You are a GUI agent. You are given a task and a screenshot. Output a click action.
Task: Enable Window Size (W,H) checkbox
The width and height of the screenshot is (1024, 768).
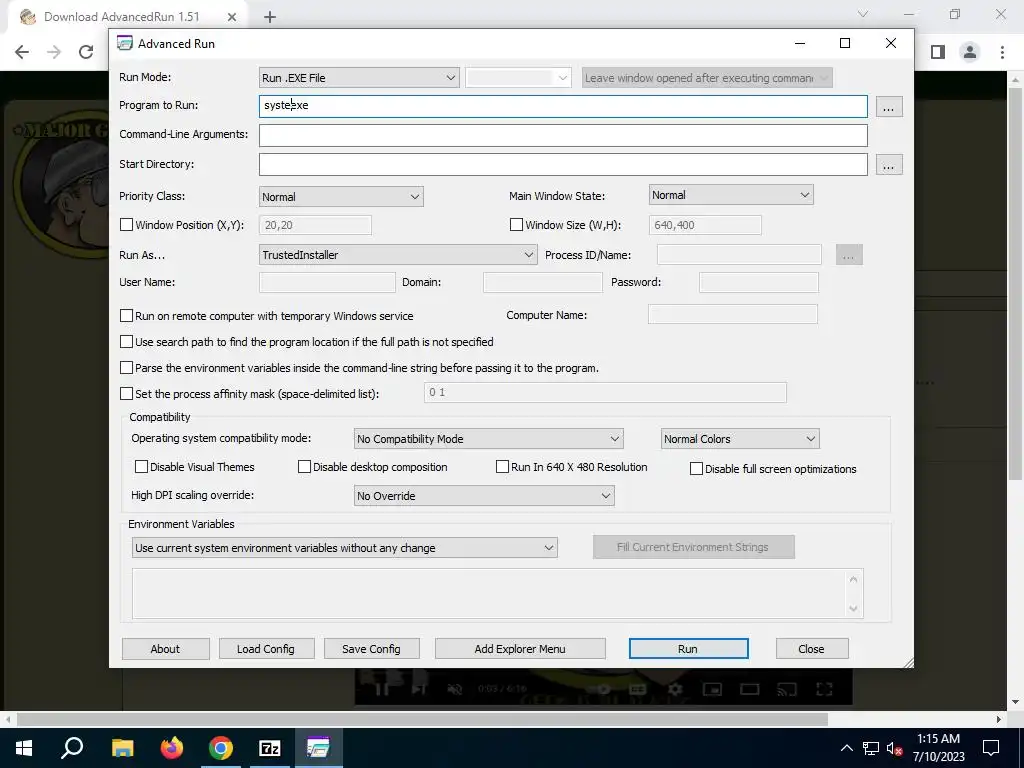point(516,225)
